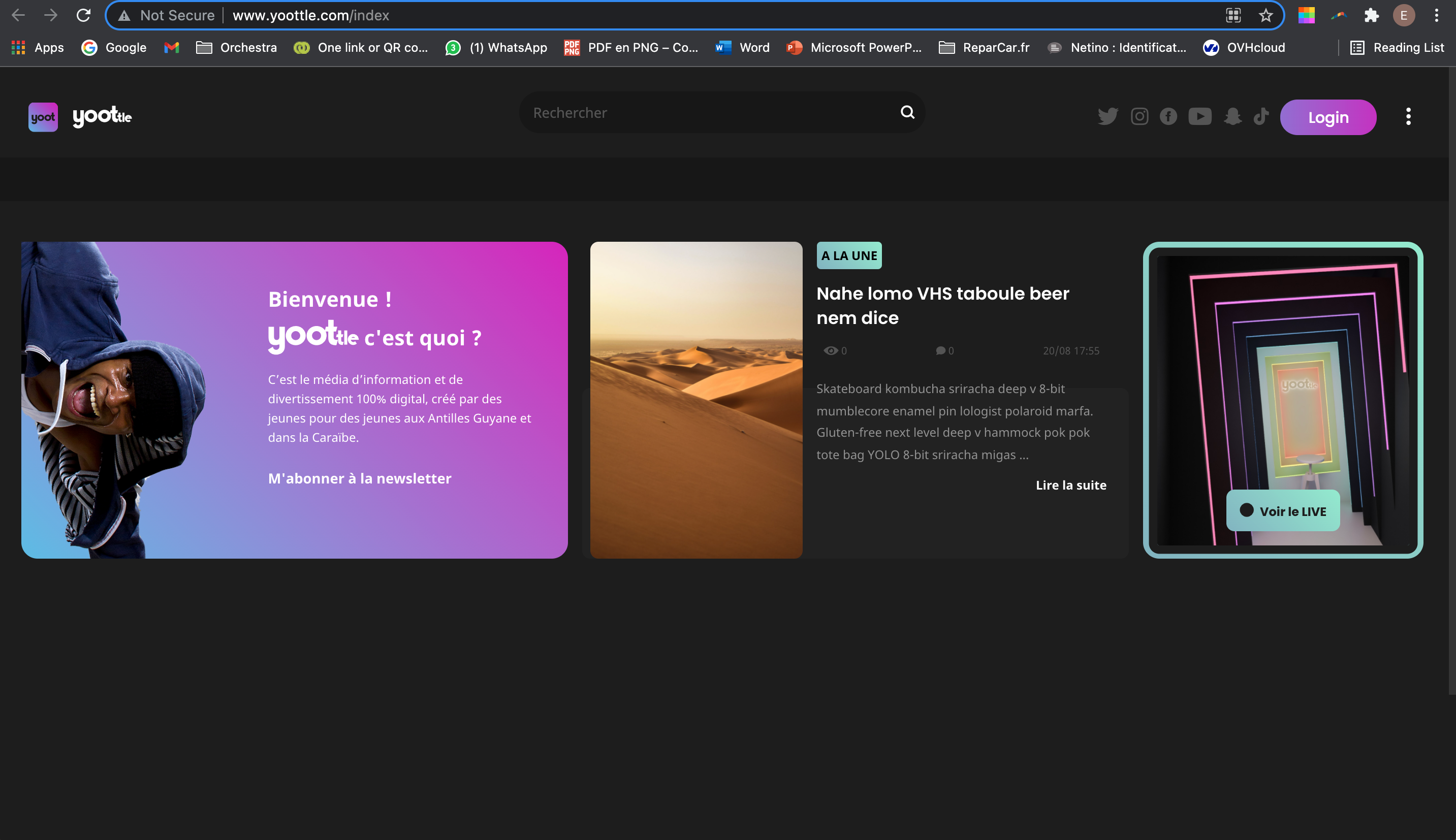Viewport: 1456px width, 840px height.
Task: Open the Twitter social icon
Action: click(x=1107, y=116)
